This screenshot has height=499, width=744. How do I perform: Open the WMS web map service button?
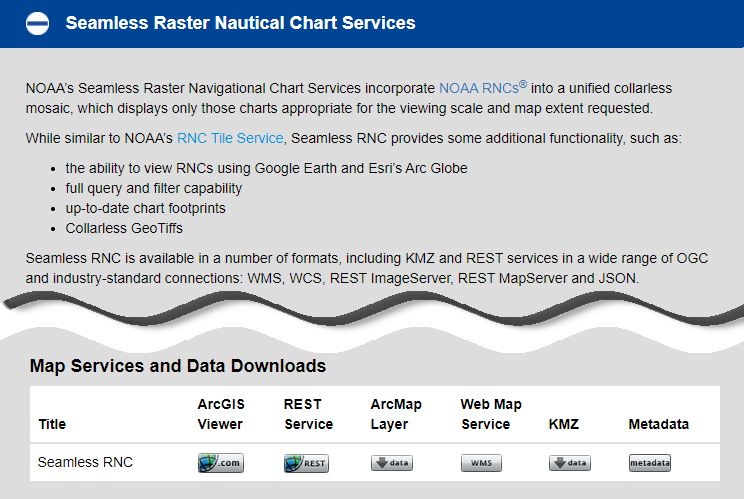(x=481, y=463)
